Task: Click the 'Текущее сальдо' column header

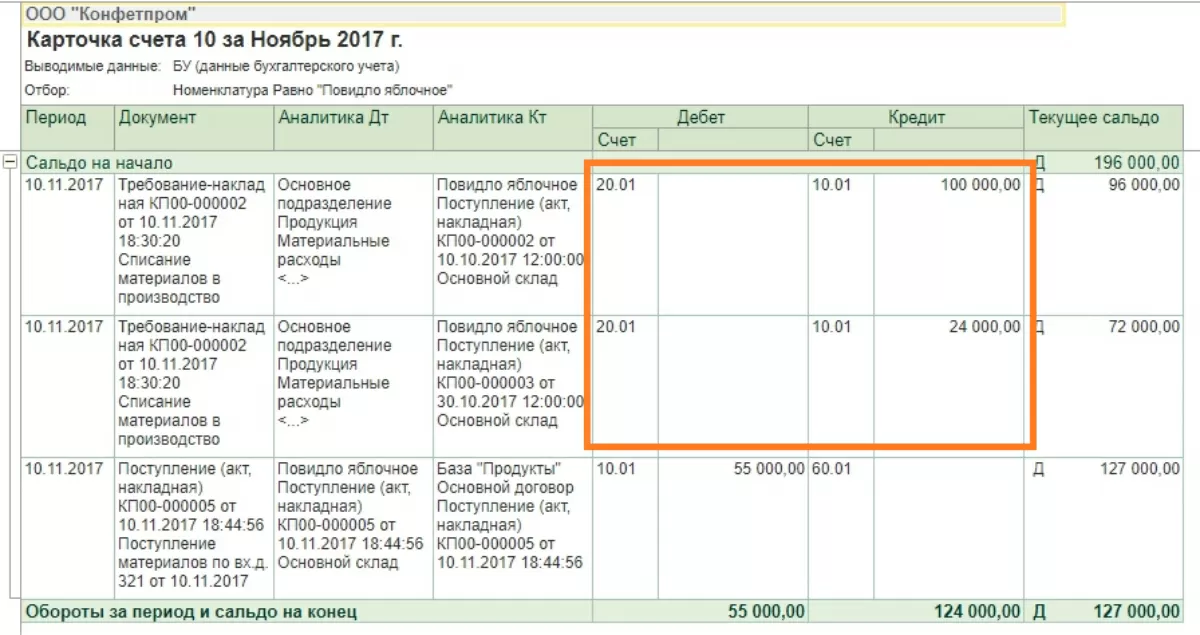Action: 1103,128
